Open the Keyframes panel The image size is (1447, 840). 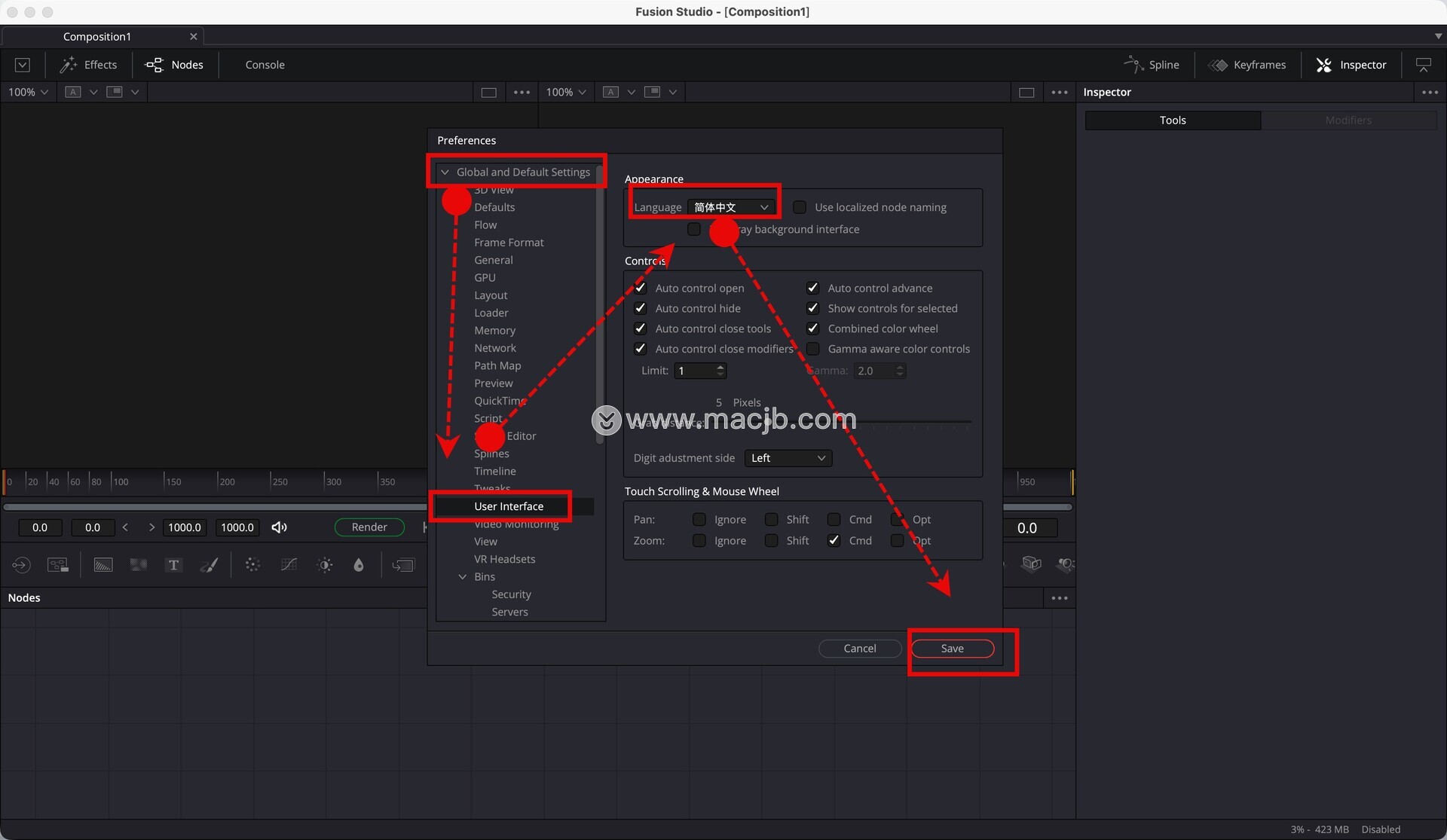click(1247, 65)
